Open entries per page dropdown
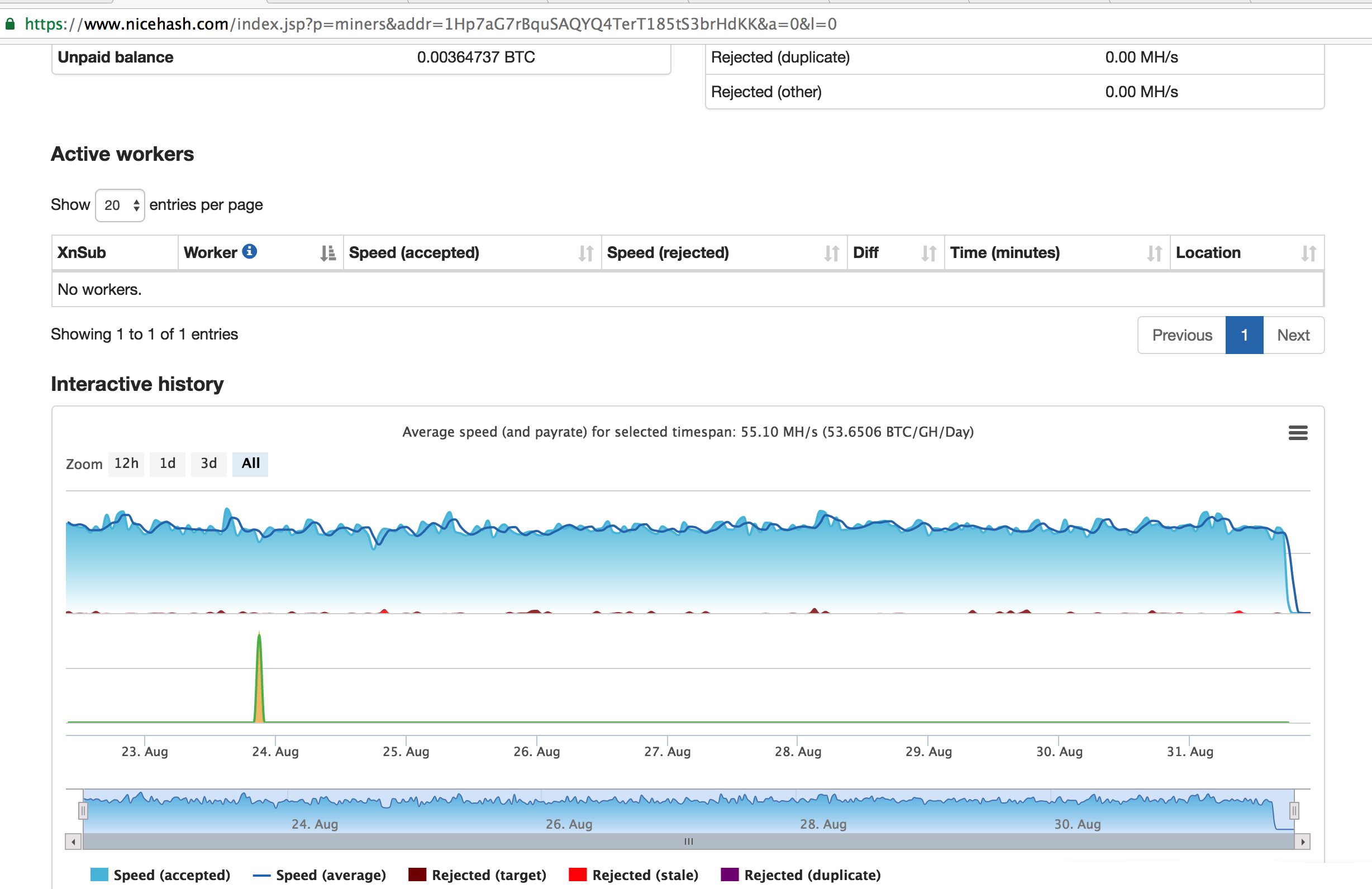1372x889 pixels. coord(120,205)
